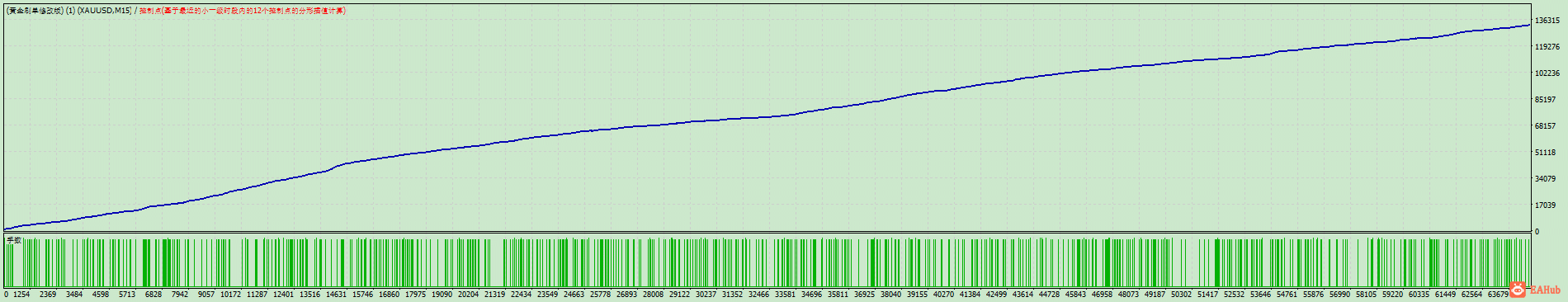Screen dimensions: 1568x302
Task: Click the 20204 trade number marker
Action: pos(468,295)
